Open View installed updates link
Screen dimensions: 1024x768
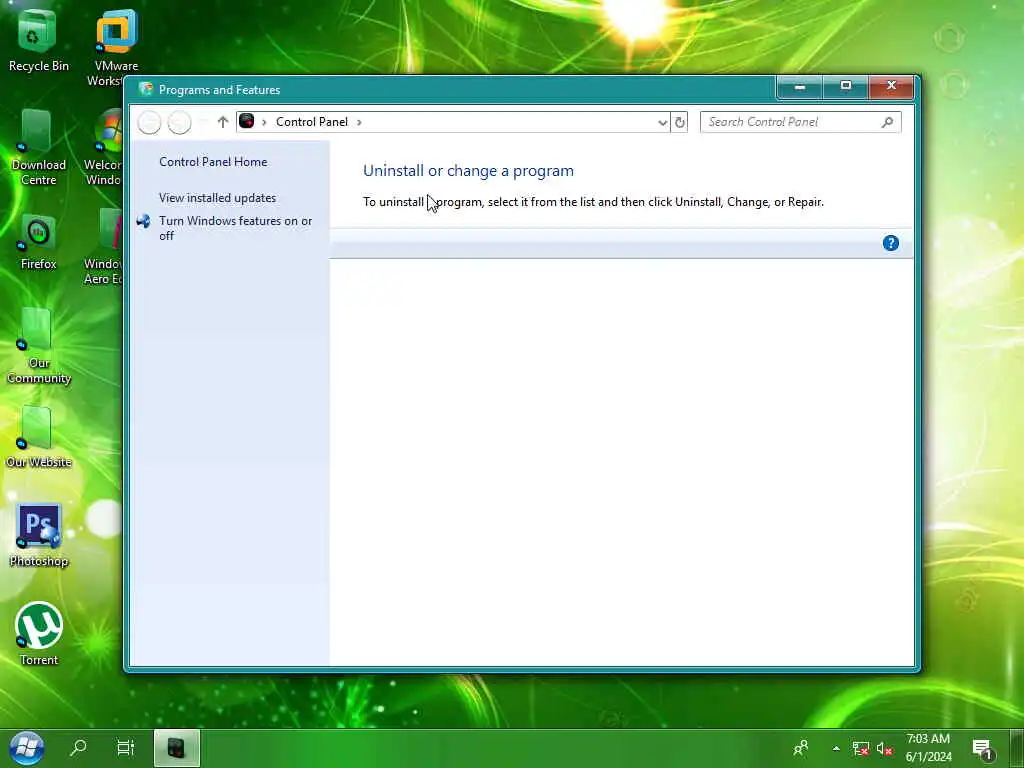point(217,198)
